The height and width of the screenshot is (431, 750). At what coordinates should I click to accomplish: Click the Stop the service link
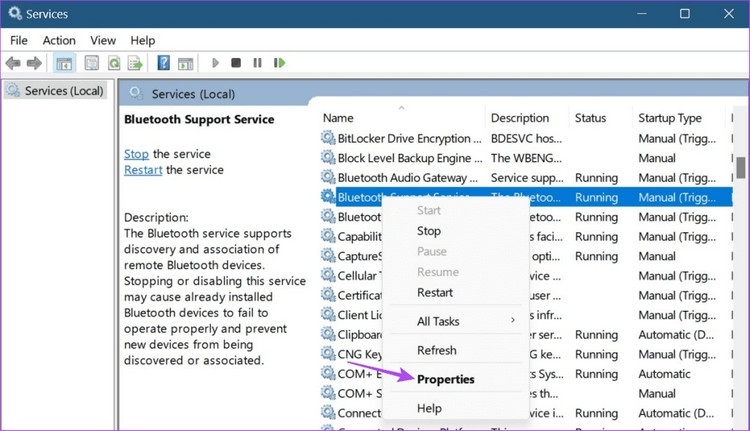tap(136, 154)
